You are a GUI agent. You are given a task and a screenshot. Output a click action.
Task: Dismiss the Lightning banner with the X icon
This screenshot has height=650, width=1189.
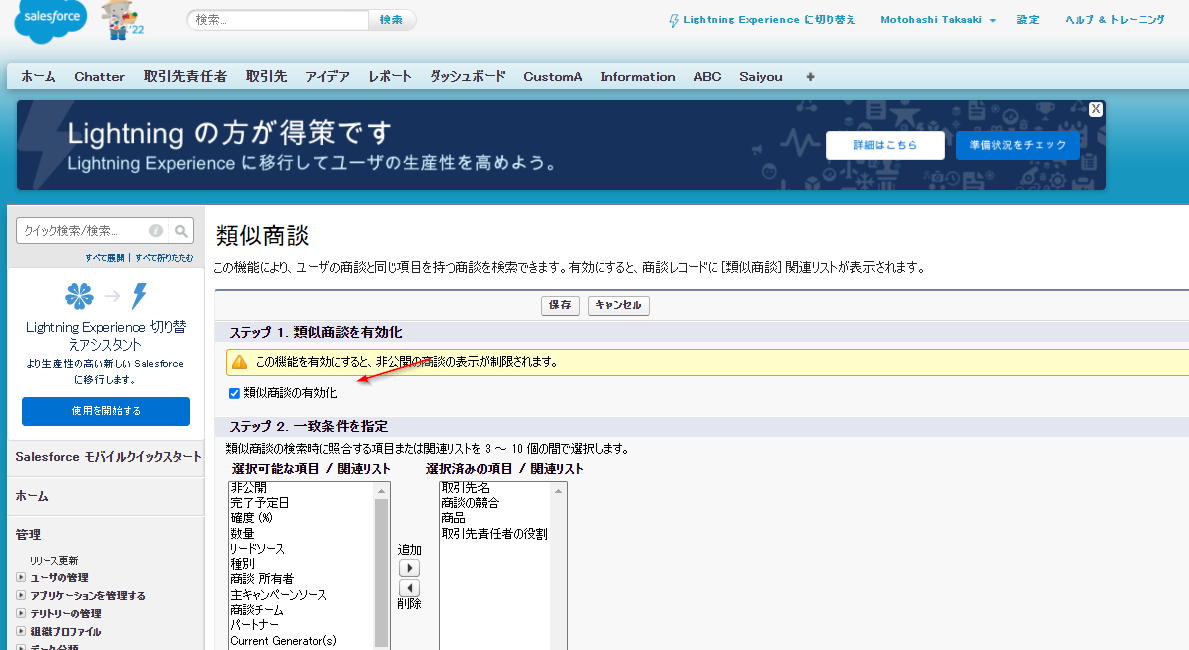click(1095, 109)
